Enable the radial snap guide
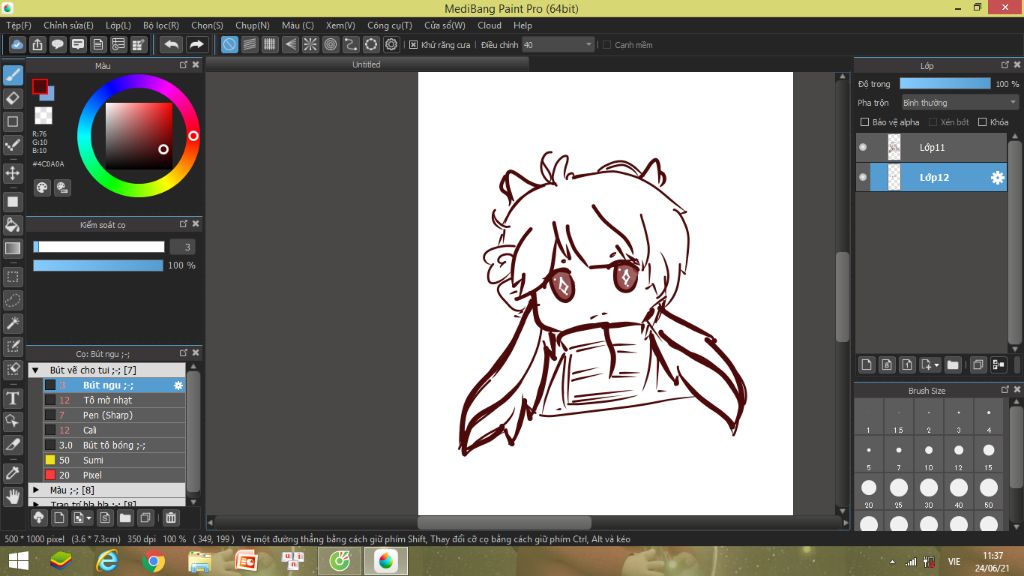The height and width of the screenshot is (576, 1024). click(x=310, y=44)
